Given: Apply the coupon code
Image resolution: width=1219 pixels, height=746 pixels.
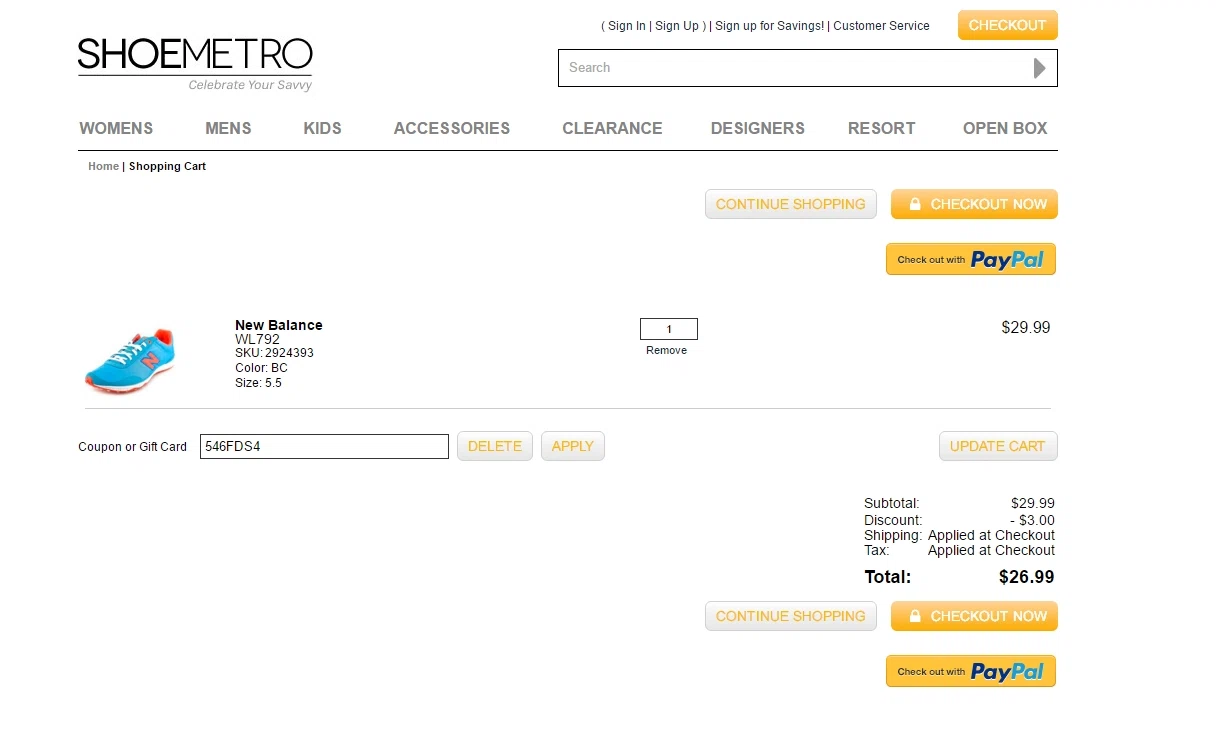Looking at the screenshot, I should tap(573, 446).
